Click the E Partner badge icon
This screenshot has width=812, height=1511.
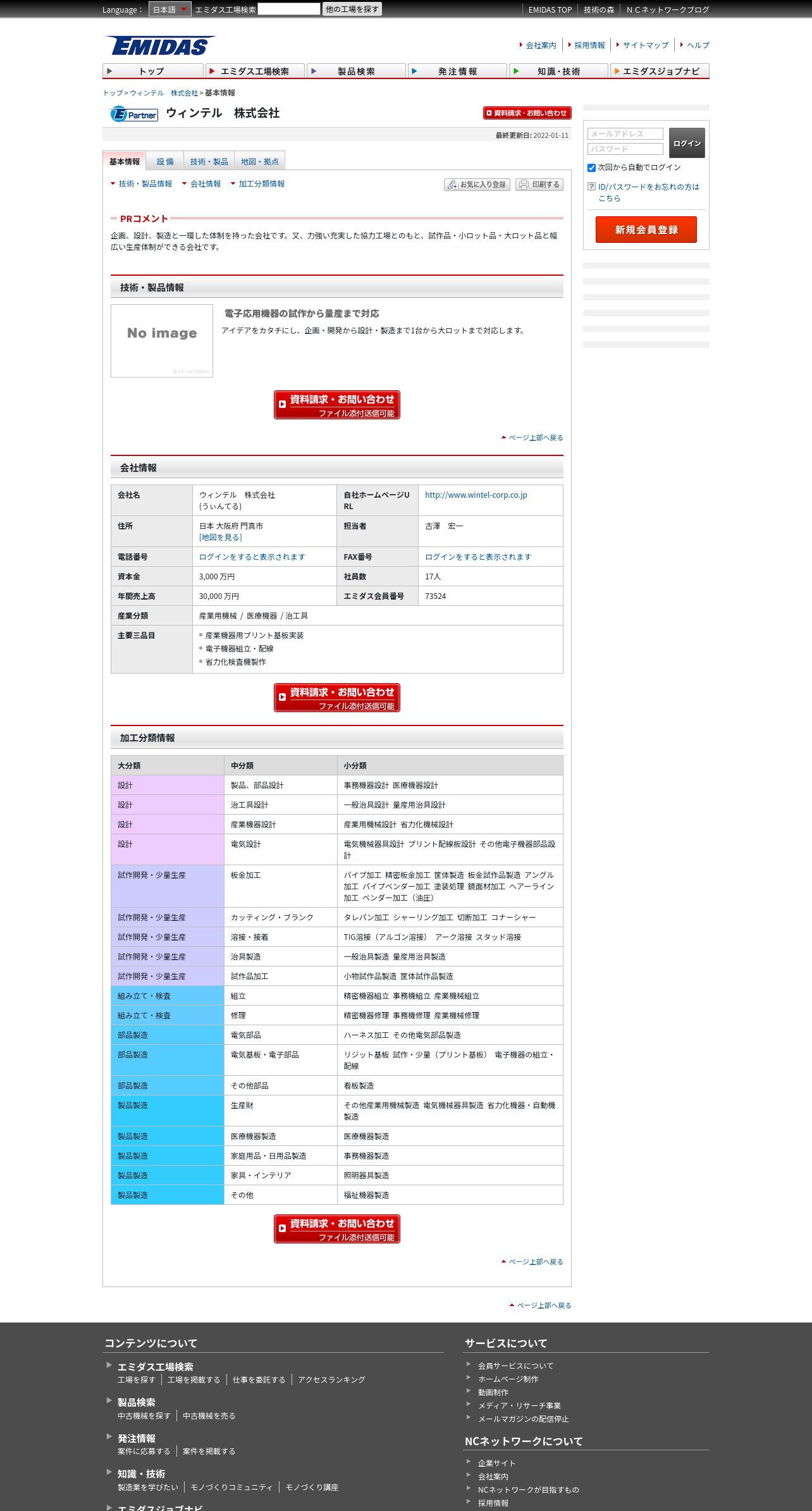point(134,114)
